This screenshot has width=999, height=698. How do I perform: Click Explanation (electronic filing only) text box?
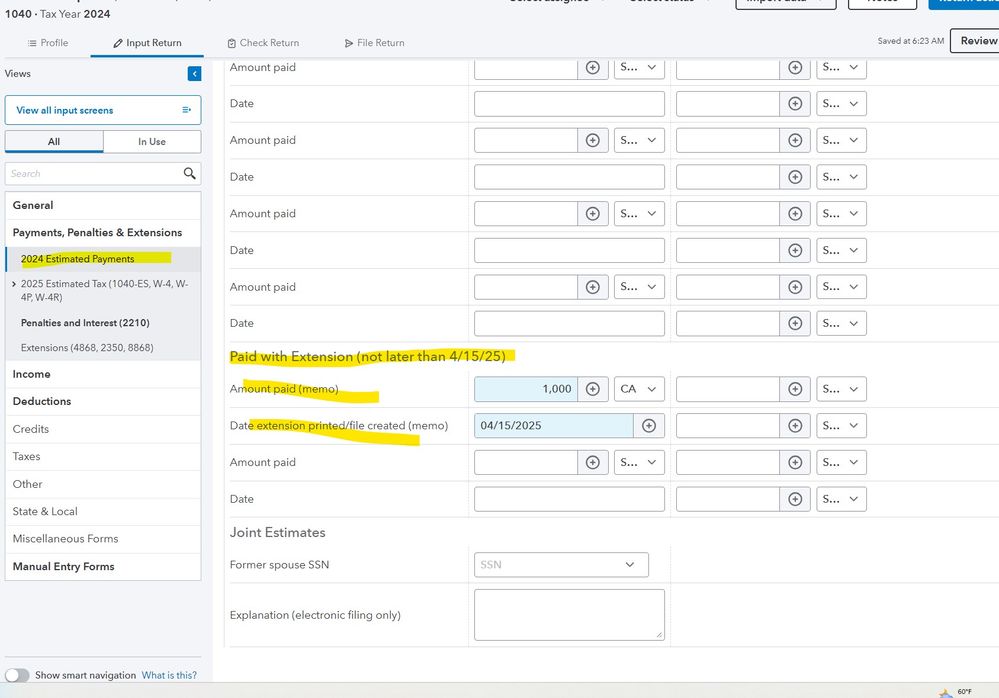(x=569, y=615)
